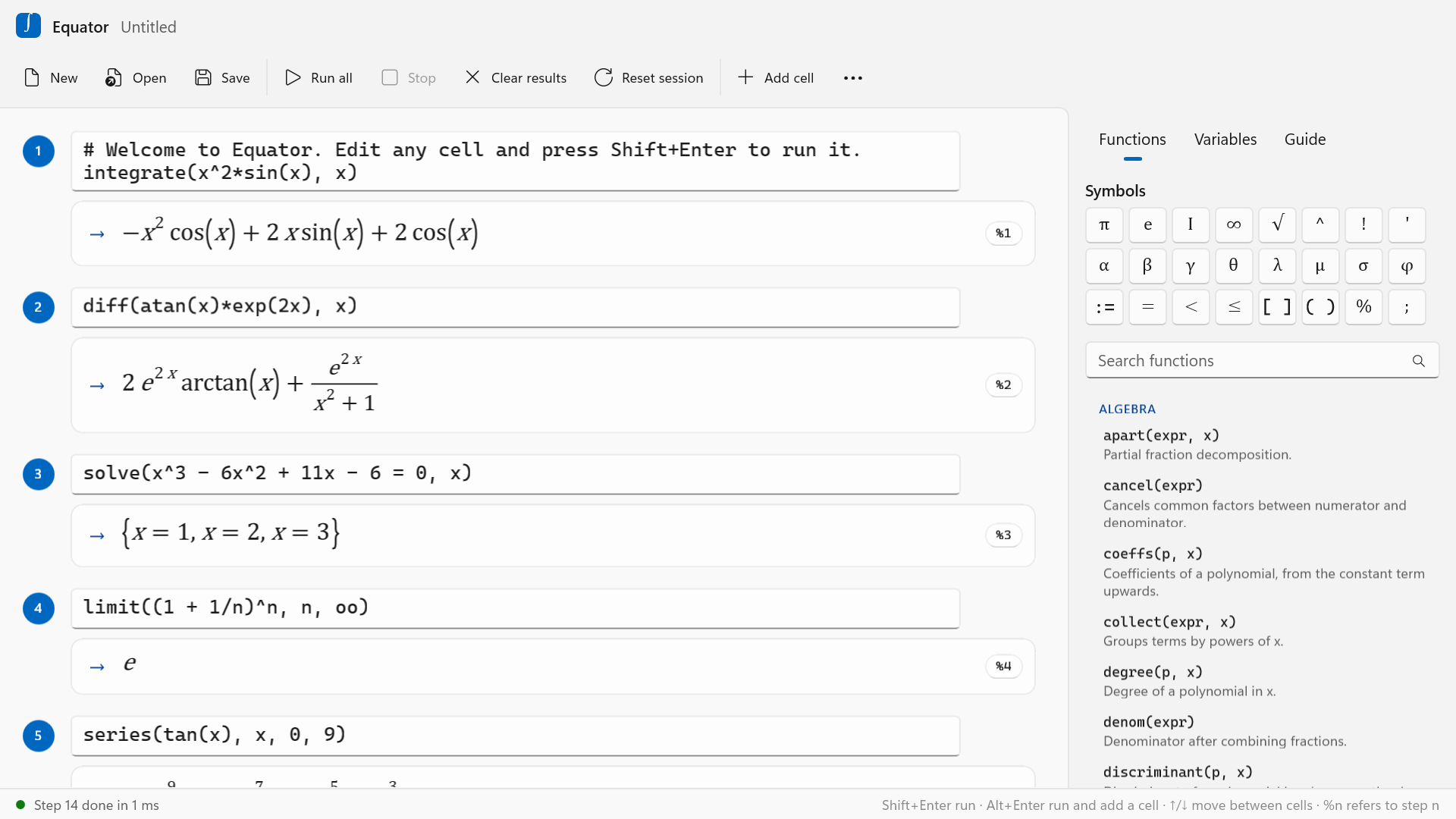Insert the sigma Greek letter

(1363, 265)
